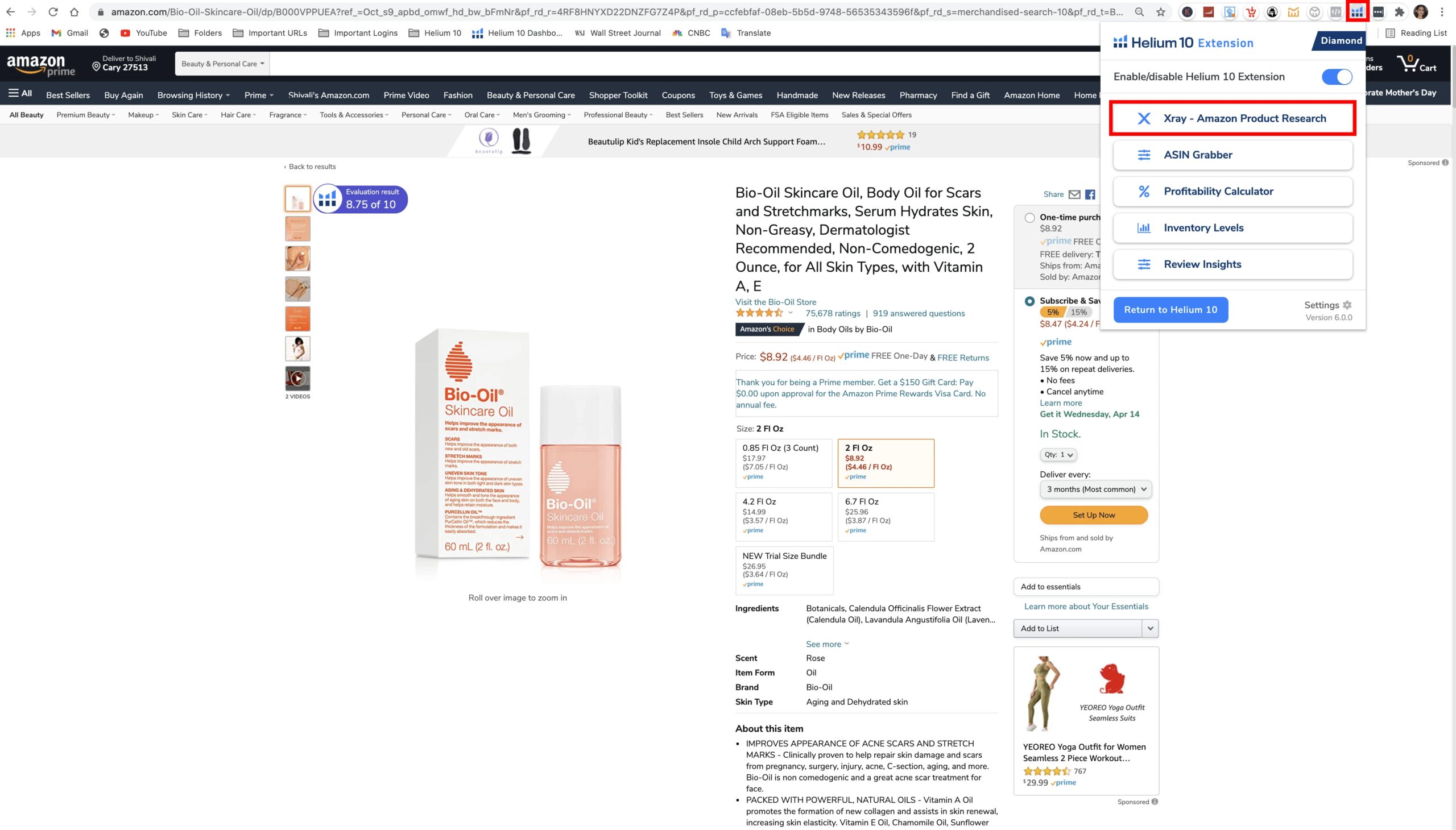Select One-time purchase radio button

click(1029, 218)
